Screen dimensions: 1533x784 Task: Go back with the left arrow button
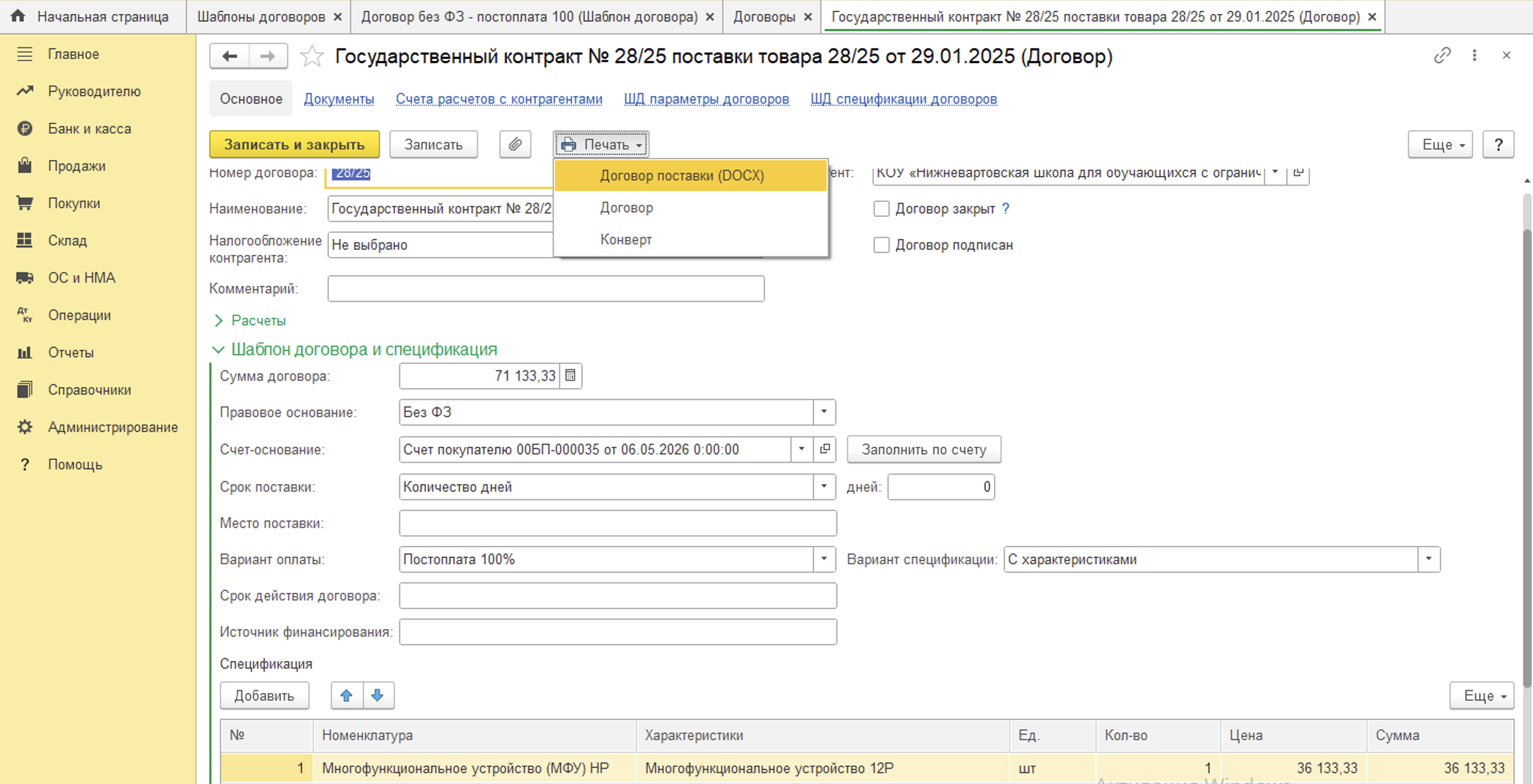click(x=230, y=57)
